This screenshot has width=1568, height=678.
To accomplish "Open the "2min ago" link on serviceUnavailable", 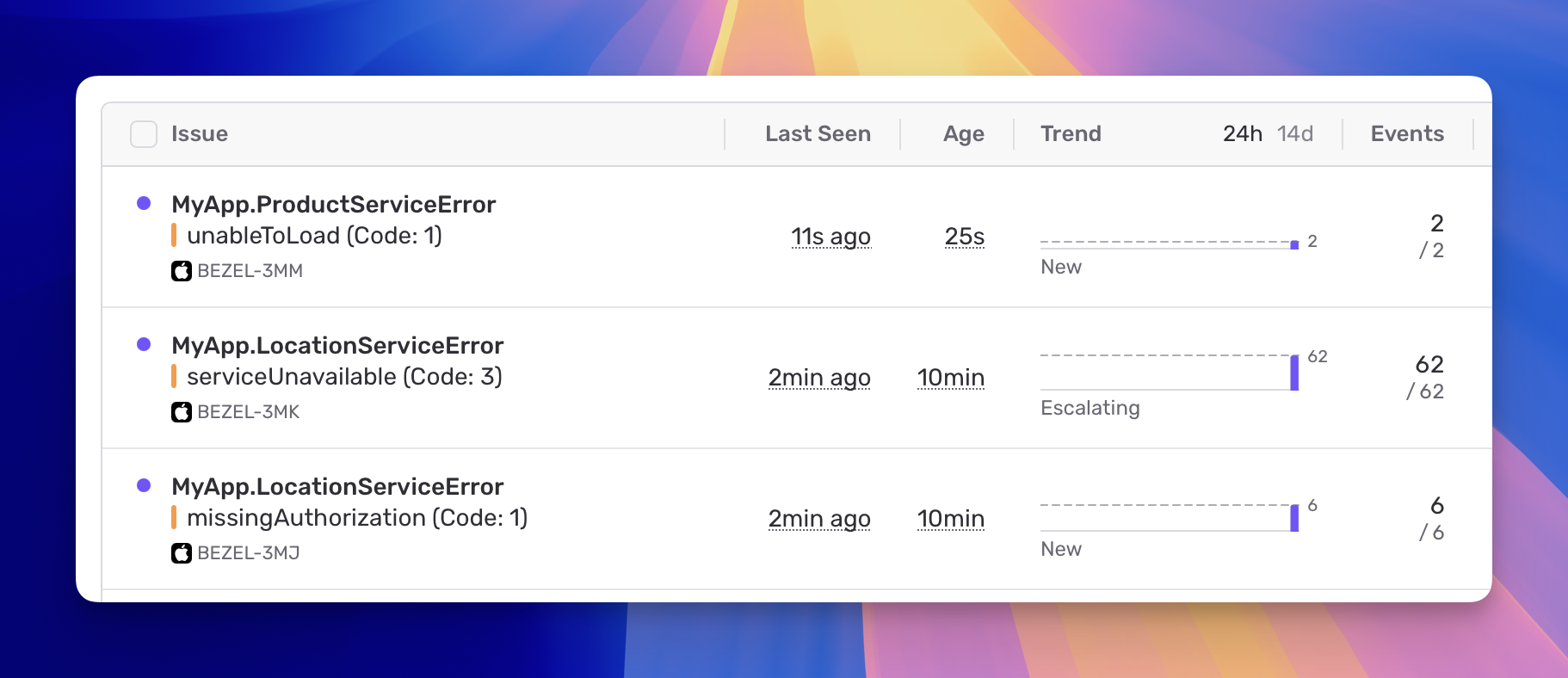I will click(819, 377).
